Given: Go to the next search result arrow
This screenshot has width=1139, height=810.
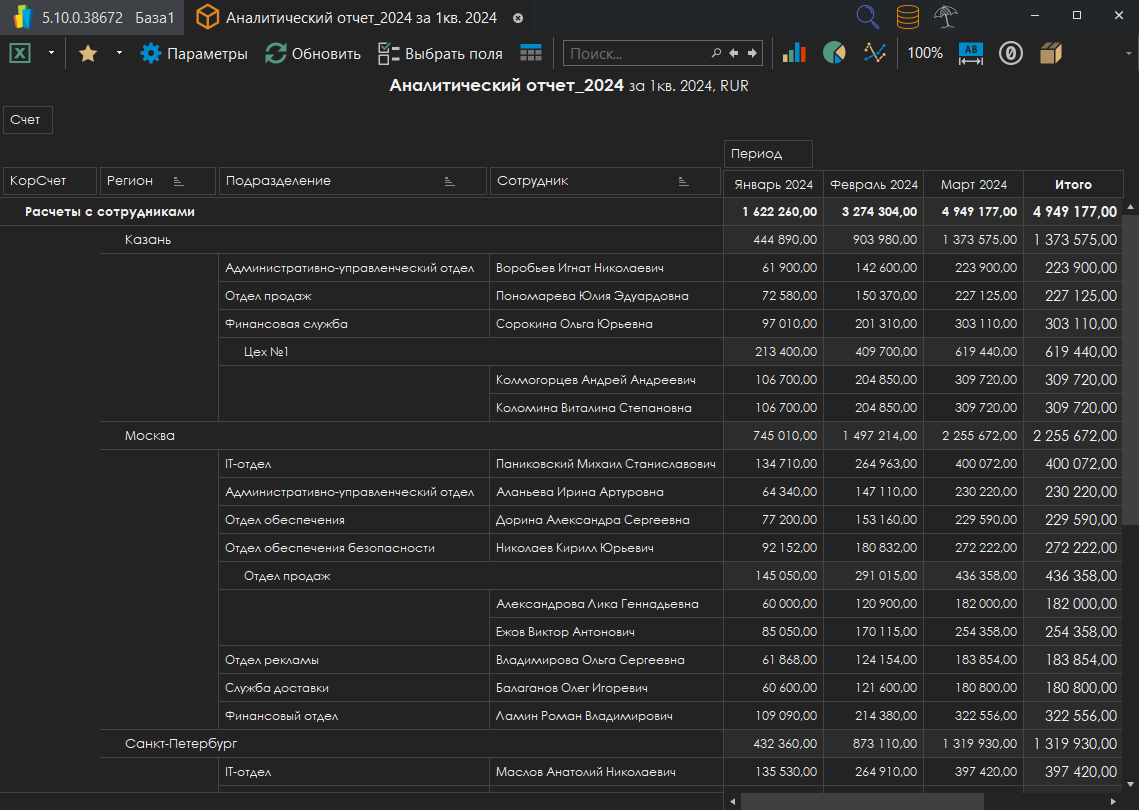Looking at the screenshot, I should point(752,54).
